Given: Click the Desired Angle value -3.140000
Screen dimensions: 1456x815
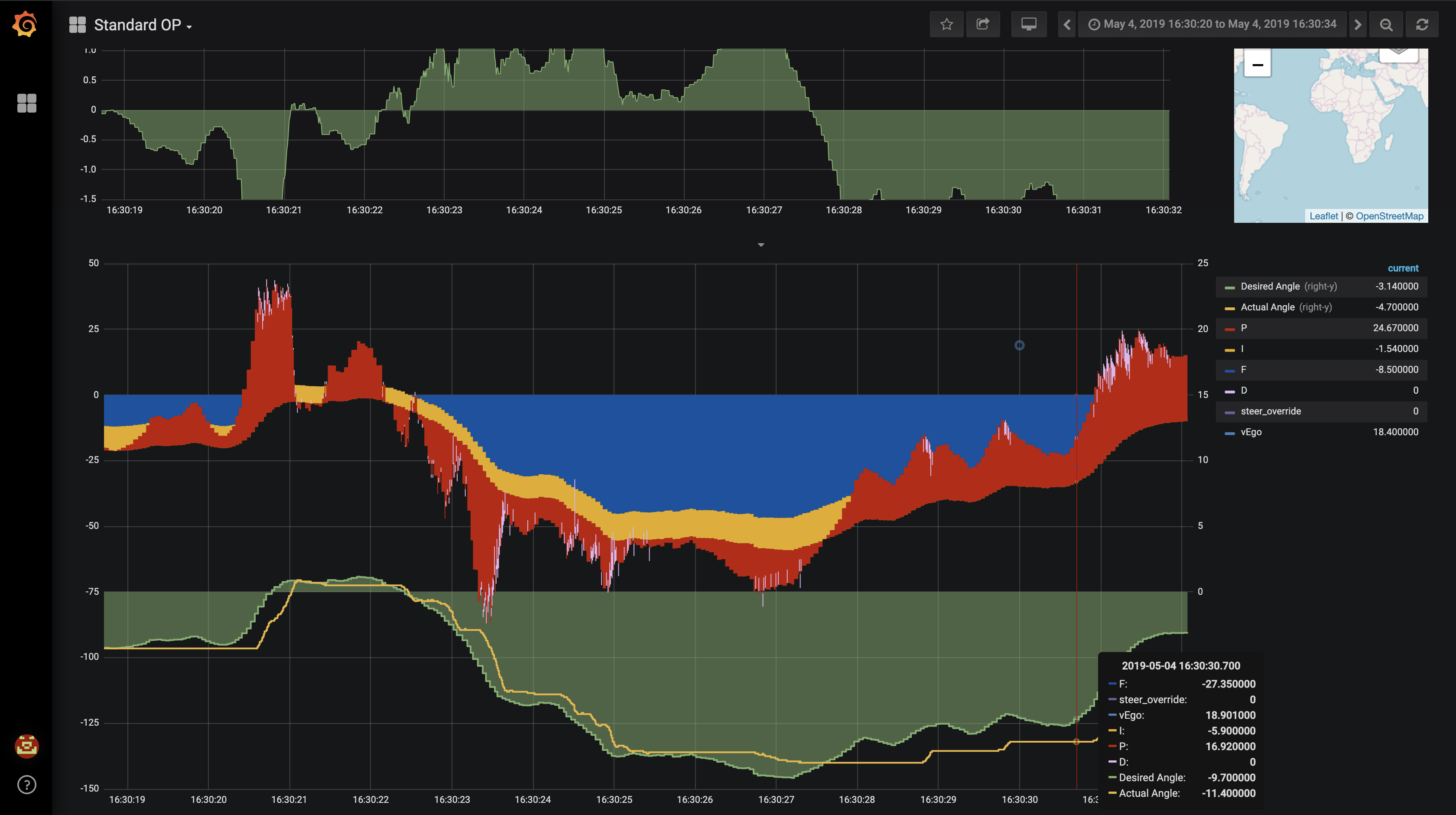Looking at the screenshot, I should coord(1397,286).
